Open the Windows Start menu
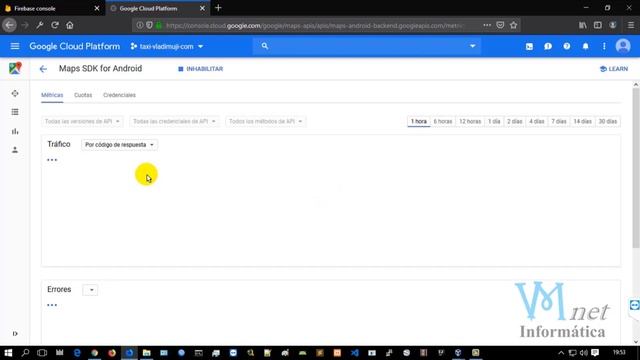The image size is (640, 360). point(8,353)
